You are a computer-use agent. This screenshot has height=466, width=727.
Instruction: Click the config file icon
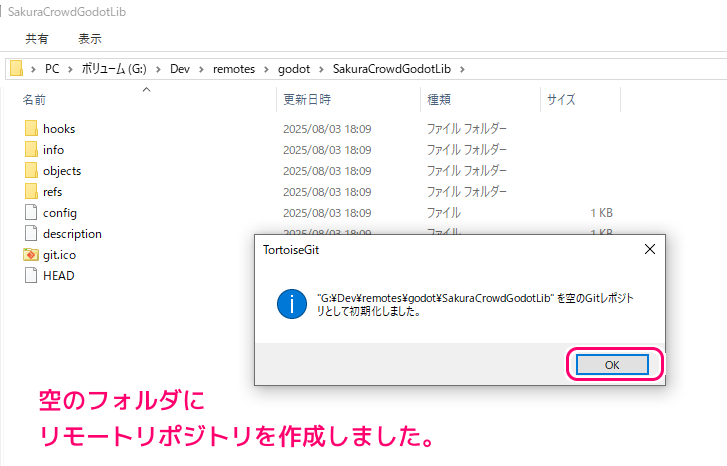click(30, 213)
